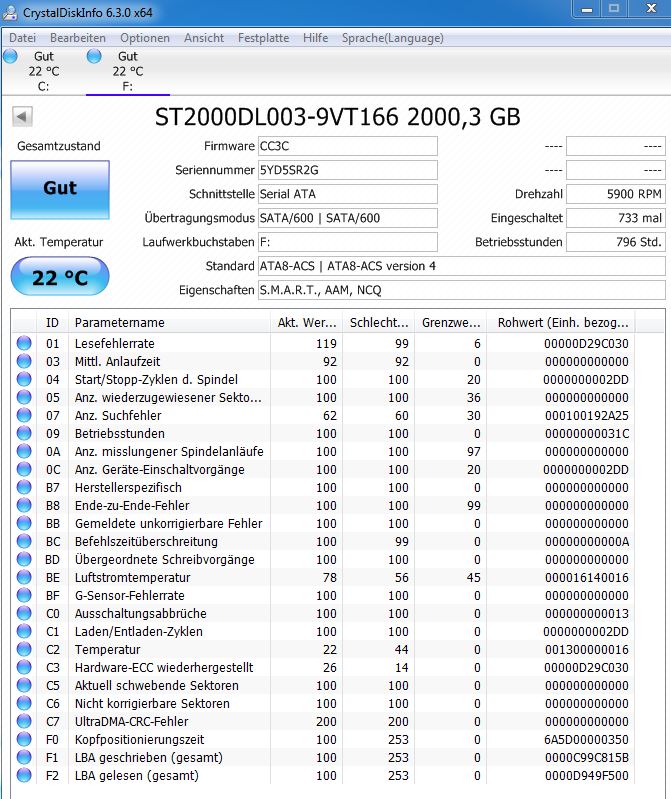Click the Firmware field CC3C
Screen dimensions: 671x799
click(347, 146)
